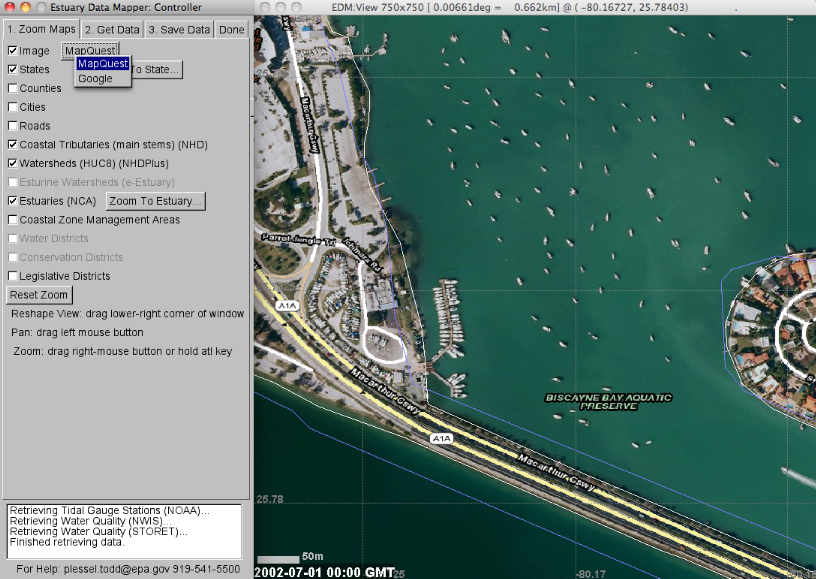Enable the Legislative Districts overlay
The width and height of the screenshot is (816, 579).
[10, 276]
